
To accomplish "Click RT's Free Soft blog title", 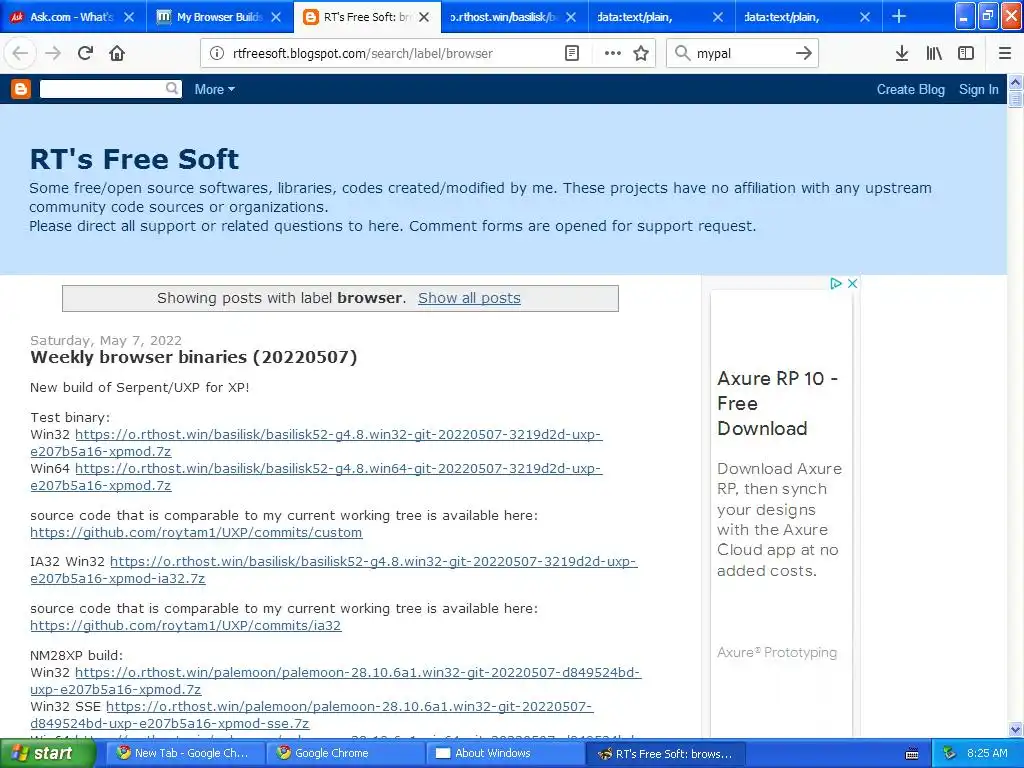I will pos(134,159).
